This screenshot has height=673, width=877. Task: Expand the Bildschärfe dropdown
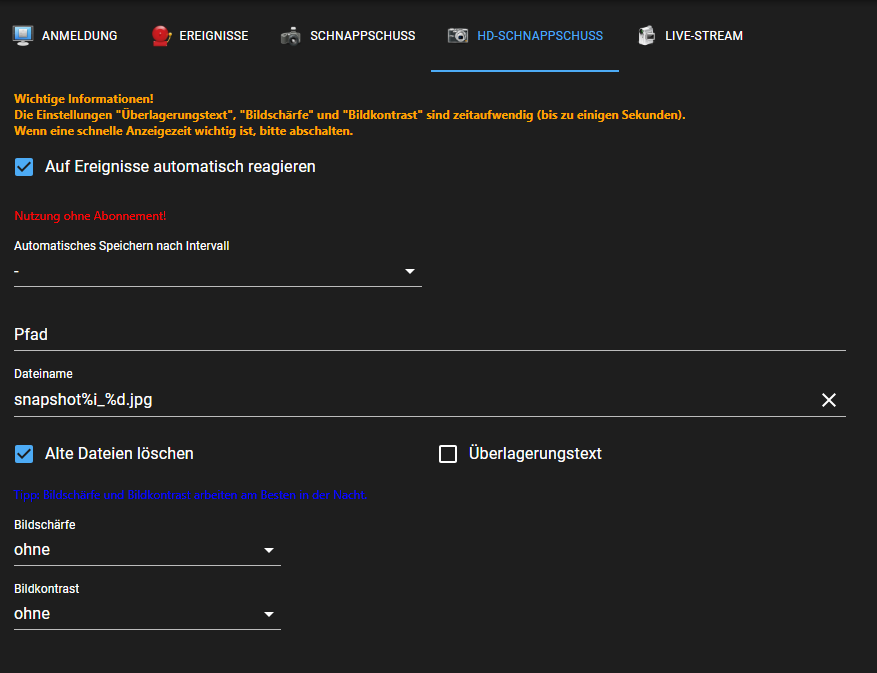[147, 550]
